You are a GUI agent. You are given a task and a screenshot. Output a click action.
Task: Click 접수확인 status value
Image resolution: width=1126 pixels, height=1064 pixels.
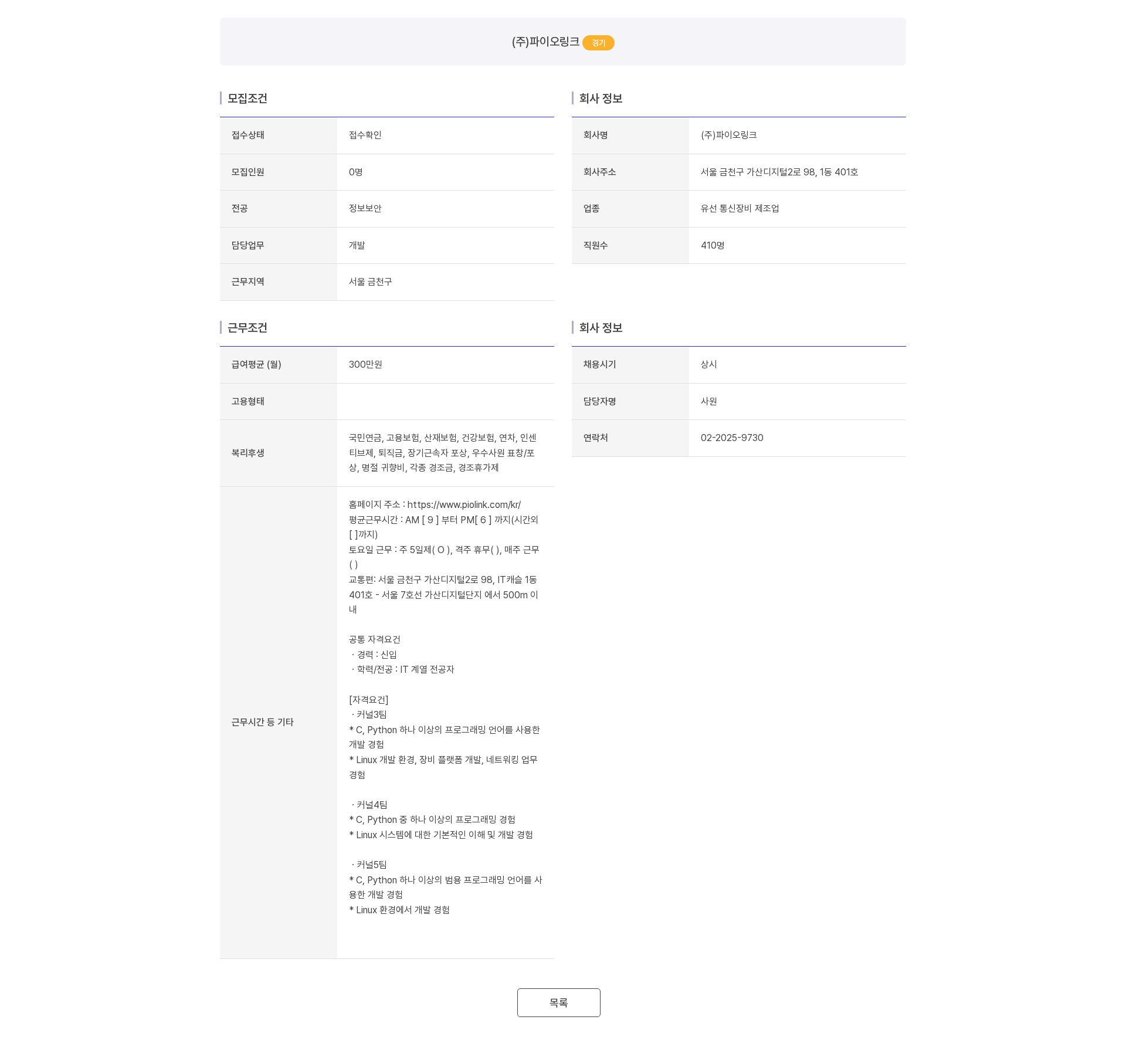[365, 135]
